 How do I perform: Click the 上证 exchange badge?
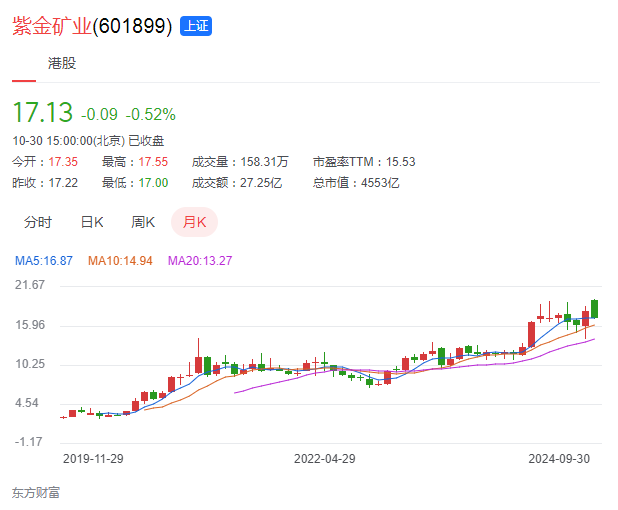tap(196, 26)
